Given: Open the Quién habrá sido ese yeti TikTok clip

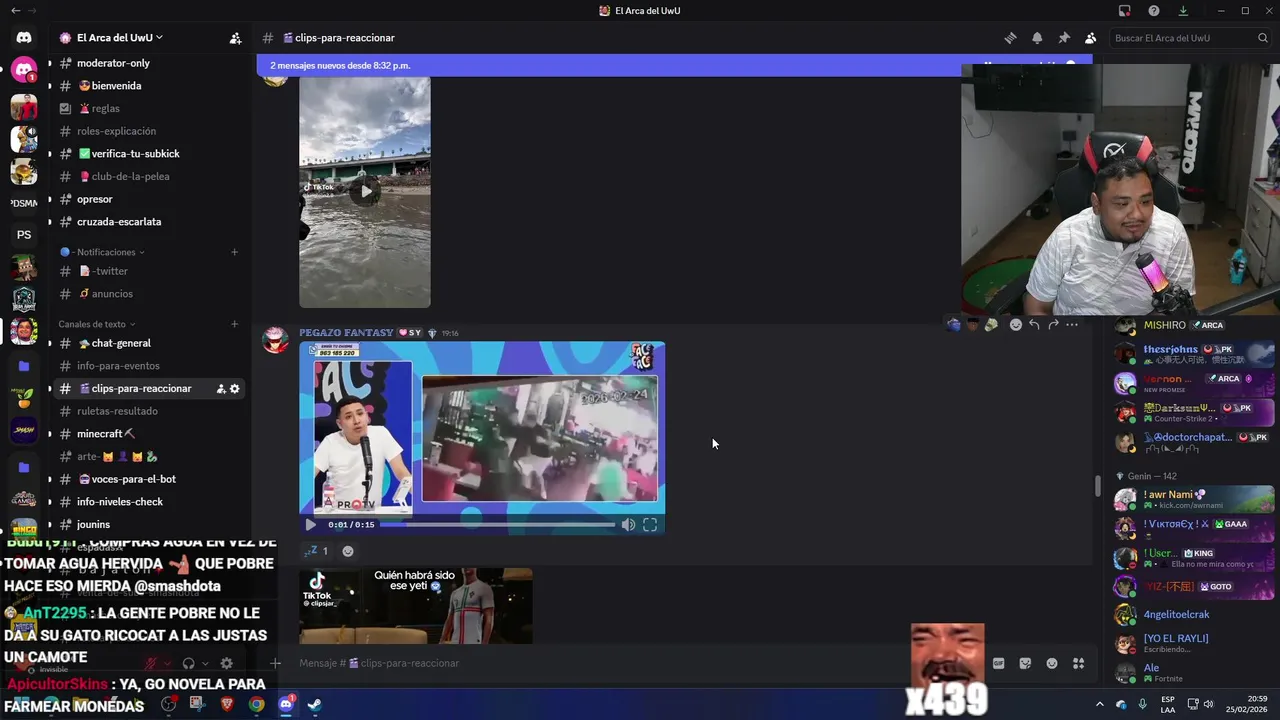Looking at the screenshot, I should click(x=416, y=606).
